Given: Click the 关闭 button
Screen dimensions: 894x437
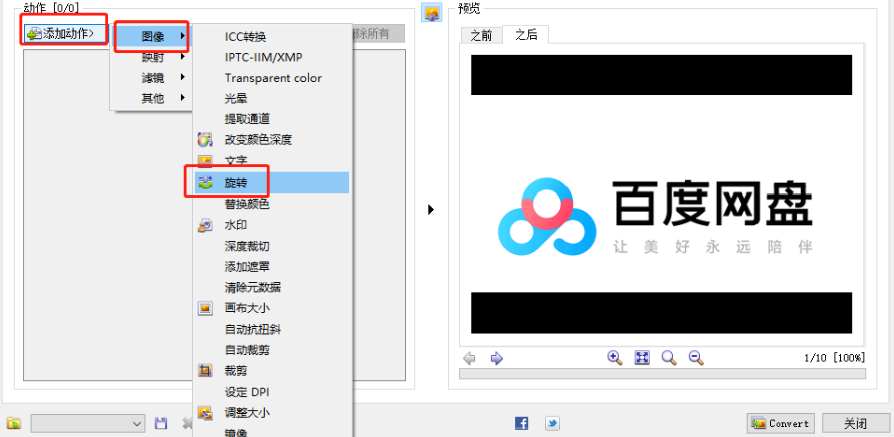Looking at the screenshot, I should [856, 423].
